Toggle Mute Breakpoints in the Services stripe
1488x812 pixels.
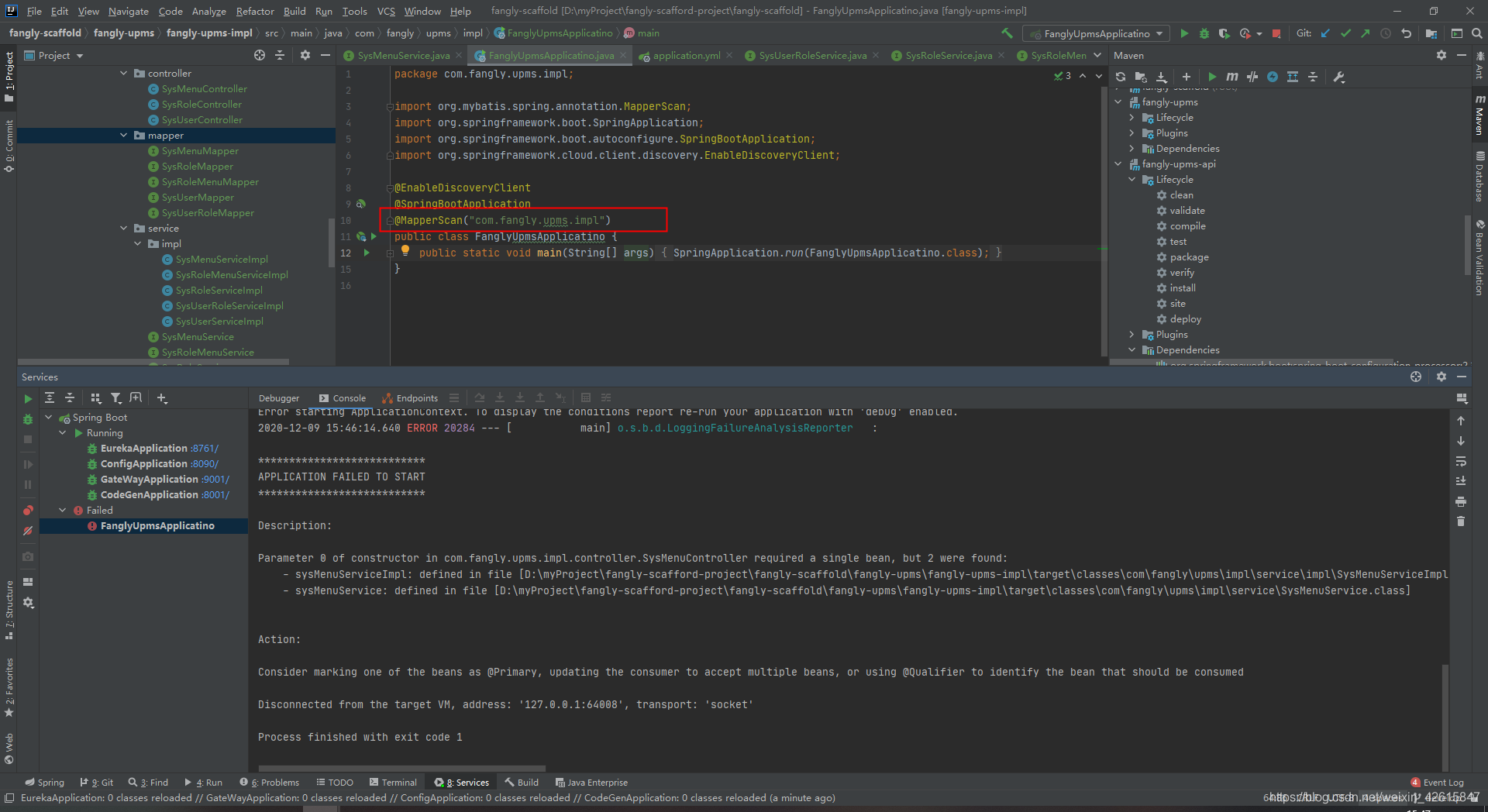tap(27, 531)
